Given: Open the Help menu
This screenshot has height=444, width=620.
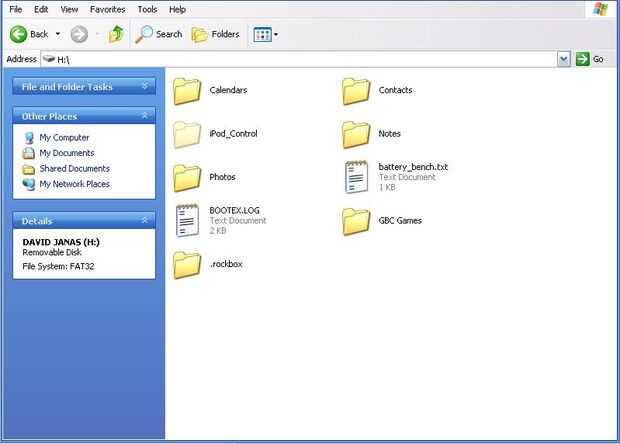Looking at the screenshot, I should pyautogui.click(x=178, y=9).
